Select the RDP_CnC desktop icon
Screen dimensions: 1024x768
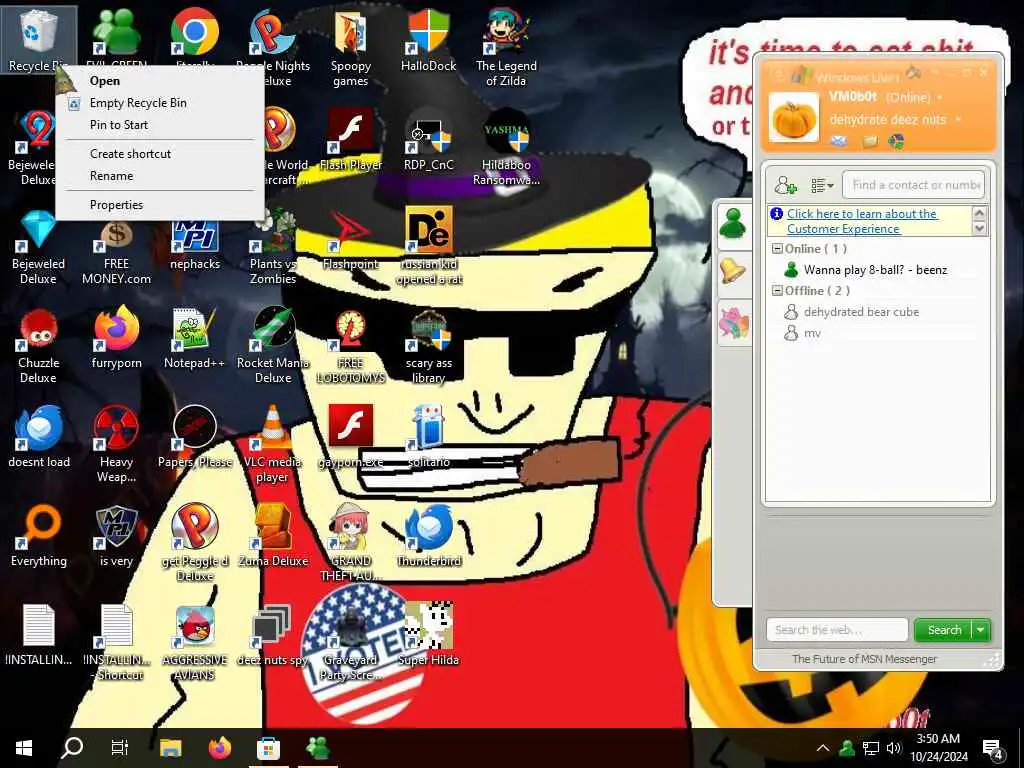(428, 140)
